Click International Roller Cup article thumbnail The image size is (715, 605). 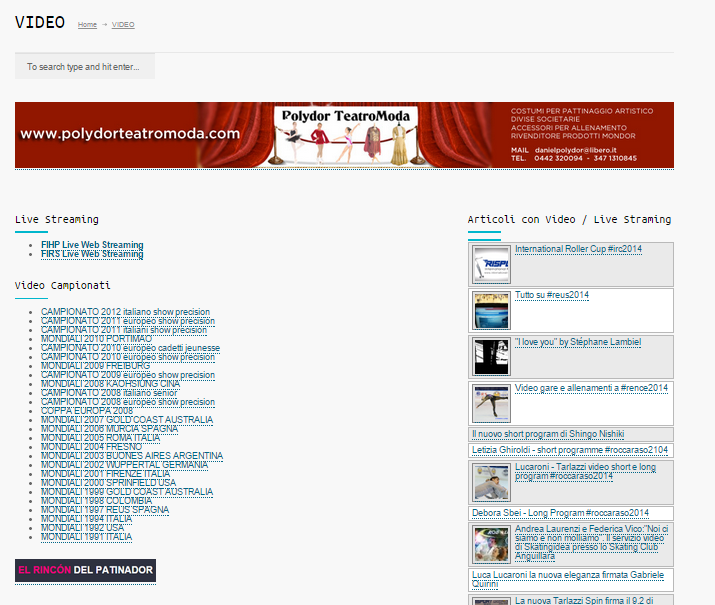[x=491, y=264]
